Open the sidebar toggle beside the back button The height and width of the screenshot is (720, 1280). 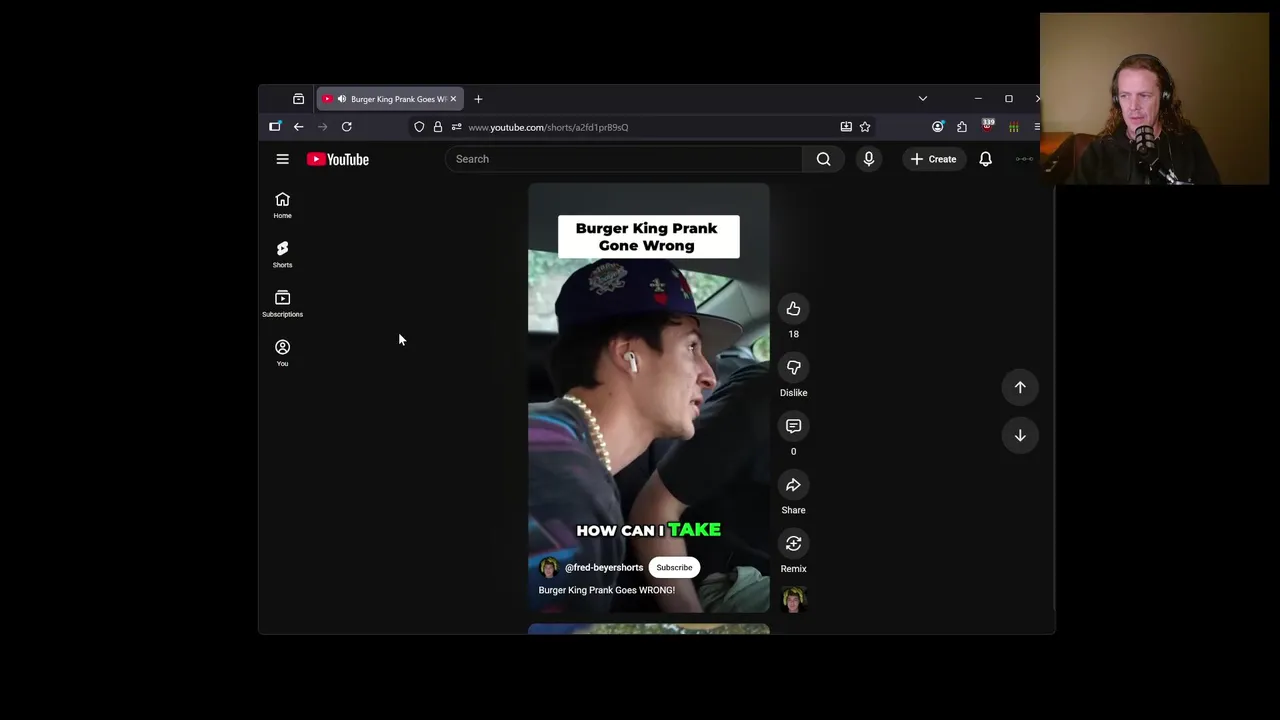275,127
